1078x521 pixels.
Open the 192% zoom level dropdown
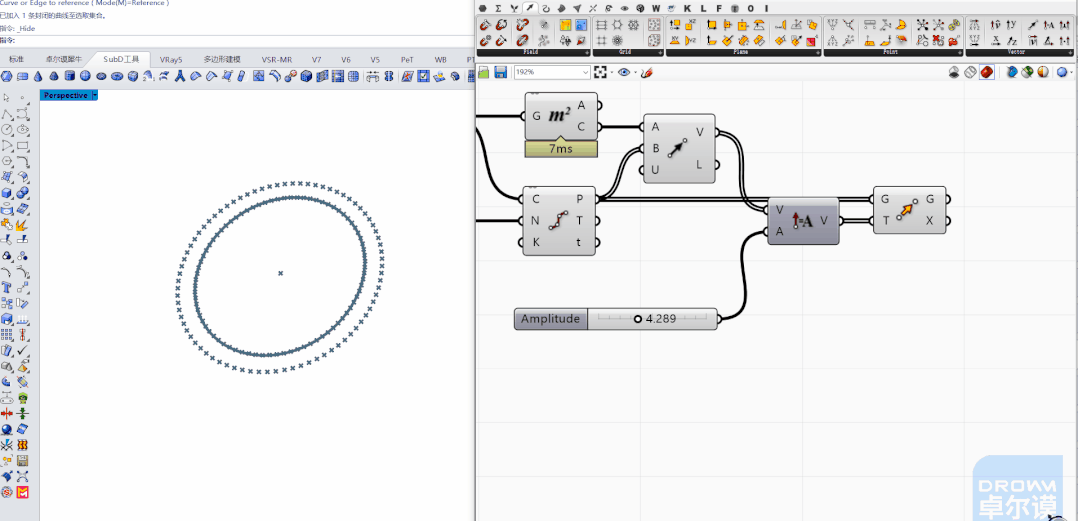coord(552,72)
